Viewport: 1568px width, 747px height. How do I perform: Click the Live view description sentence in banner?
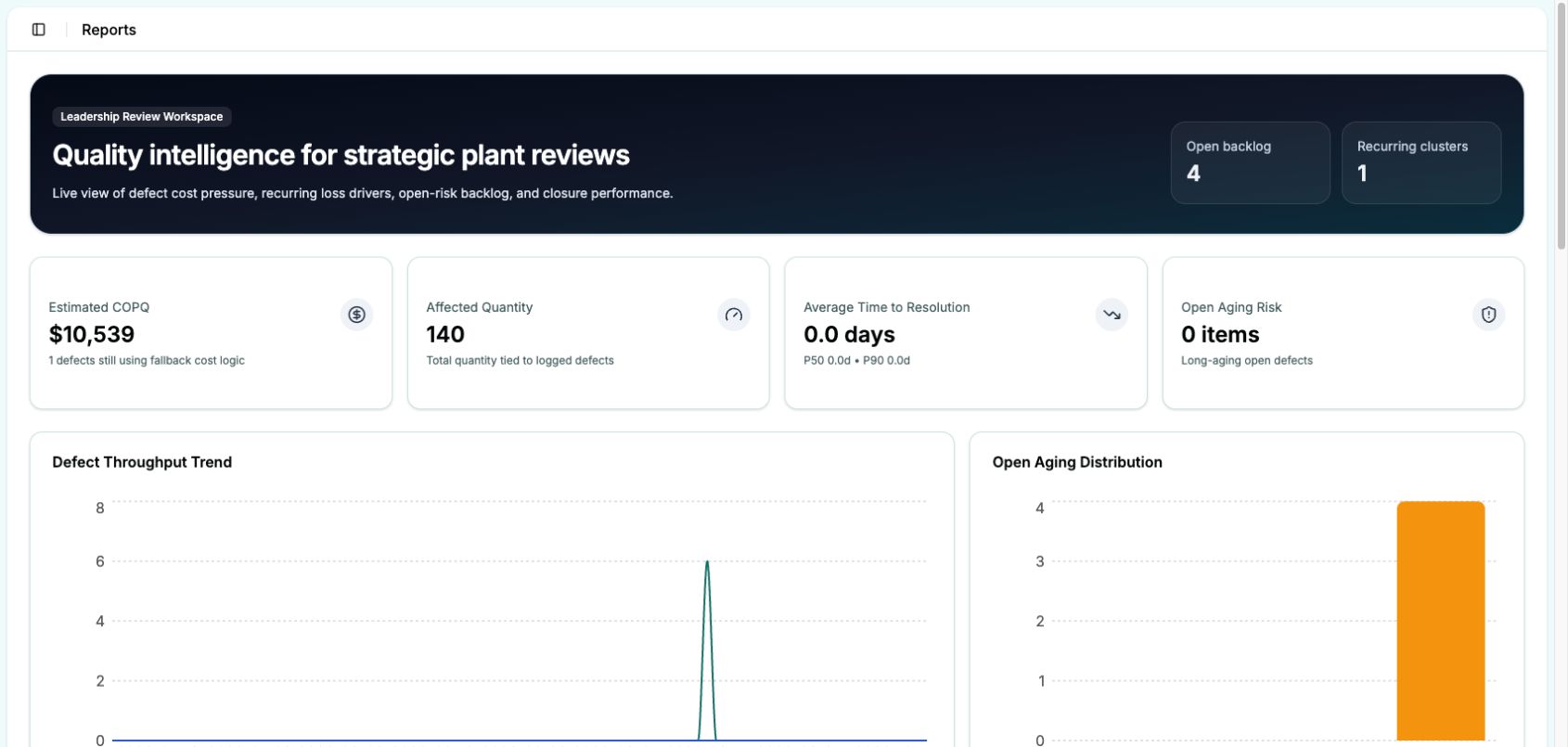point(363,193)
